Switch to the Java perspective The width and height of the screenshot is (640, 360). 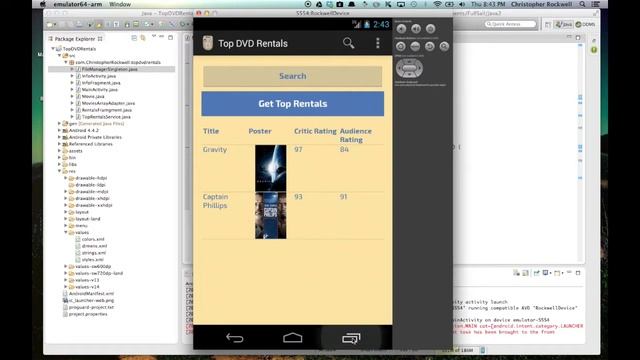click(564, 24)
